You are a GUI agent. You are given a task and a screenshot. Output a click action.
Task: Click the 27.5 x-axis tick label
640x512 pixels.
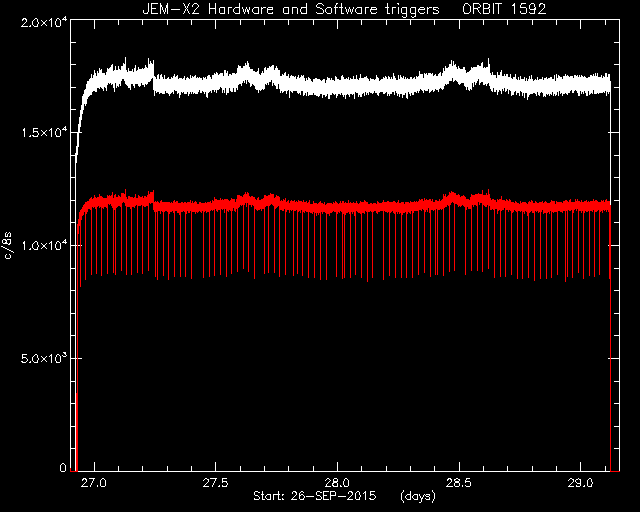point(216,483)
